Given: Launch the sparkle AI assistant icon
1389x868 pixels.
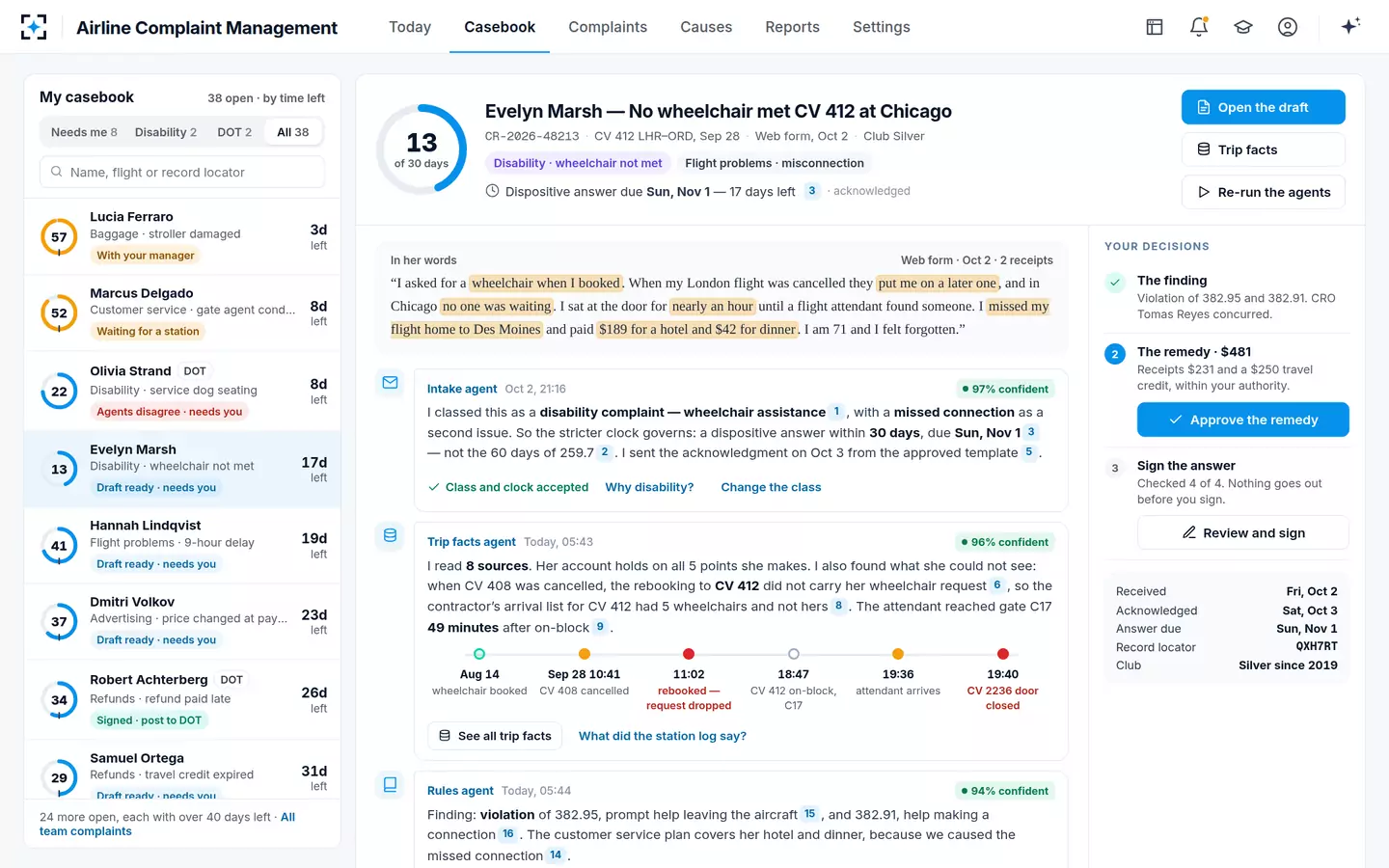Looking at the screenshot, I should (x=1350, y=26).
